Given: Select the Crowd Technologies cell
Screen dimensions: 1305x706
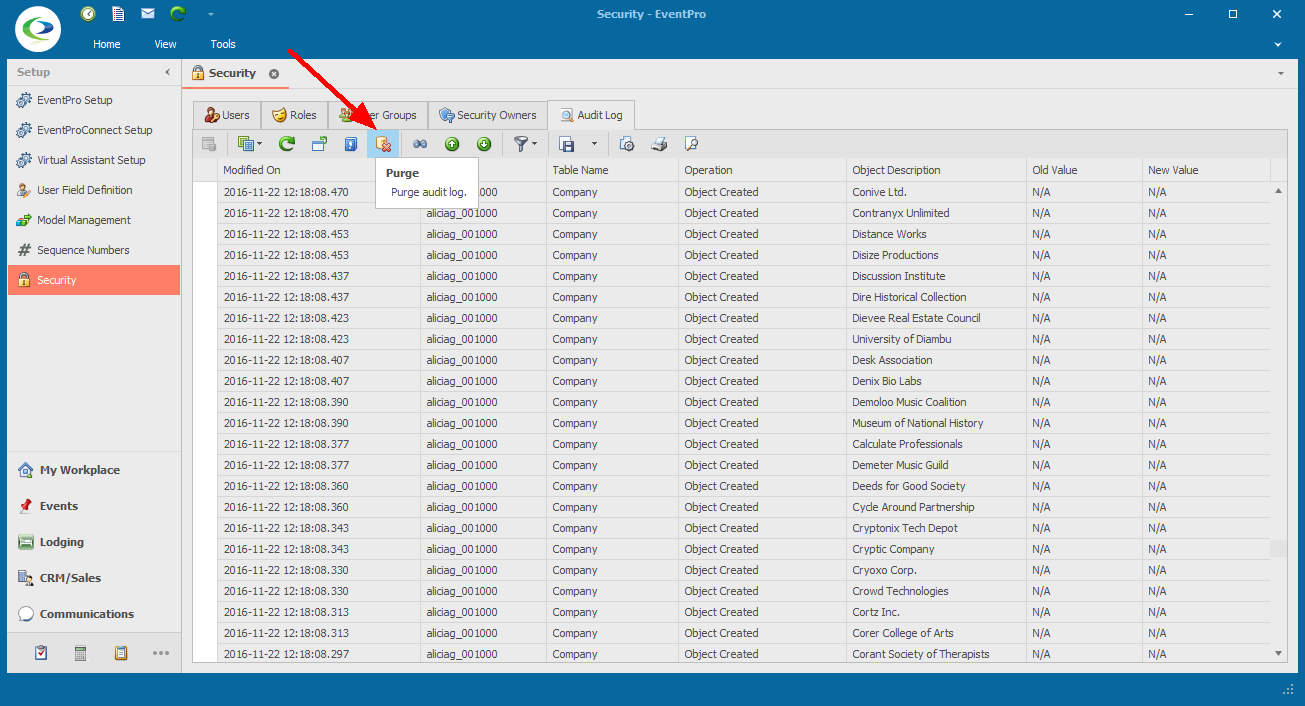Looking at the screenshot, I should (x=937, y=591).
